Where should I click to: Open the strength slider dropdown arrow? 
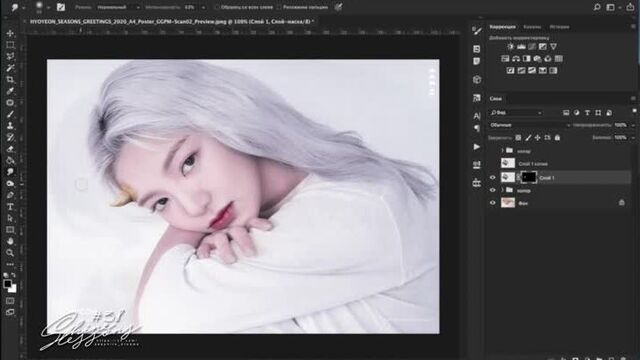click(203, 7)
